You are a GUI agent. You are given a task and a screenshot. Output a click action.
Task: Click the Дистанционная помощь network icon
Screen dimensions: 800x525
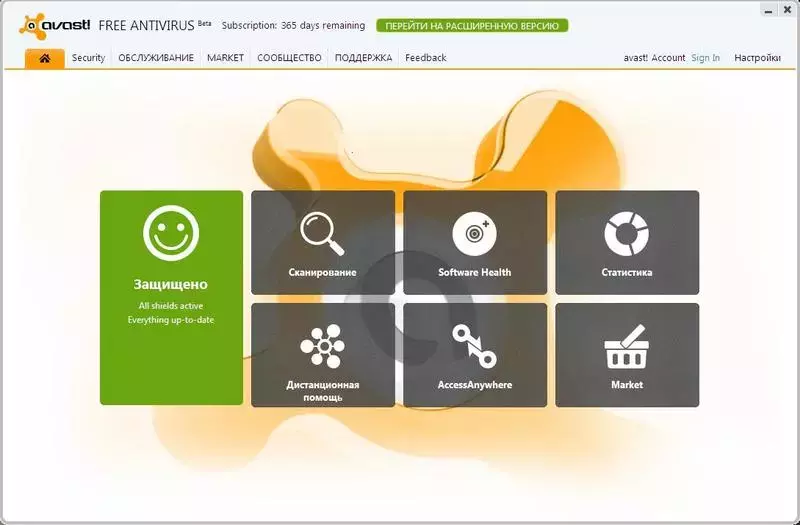tap(322, 346)
